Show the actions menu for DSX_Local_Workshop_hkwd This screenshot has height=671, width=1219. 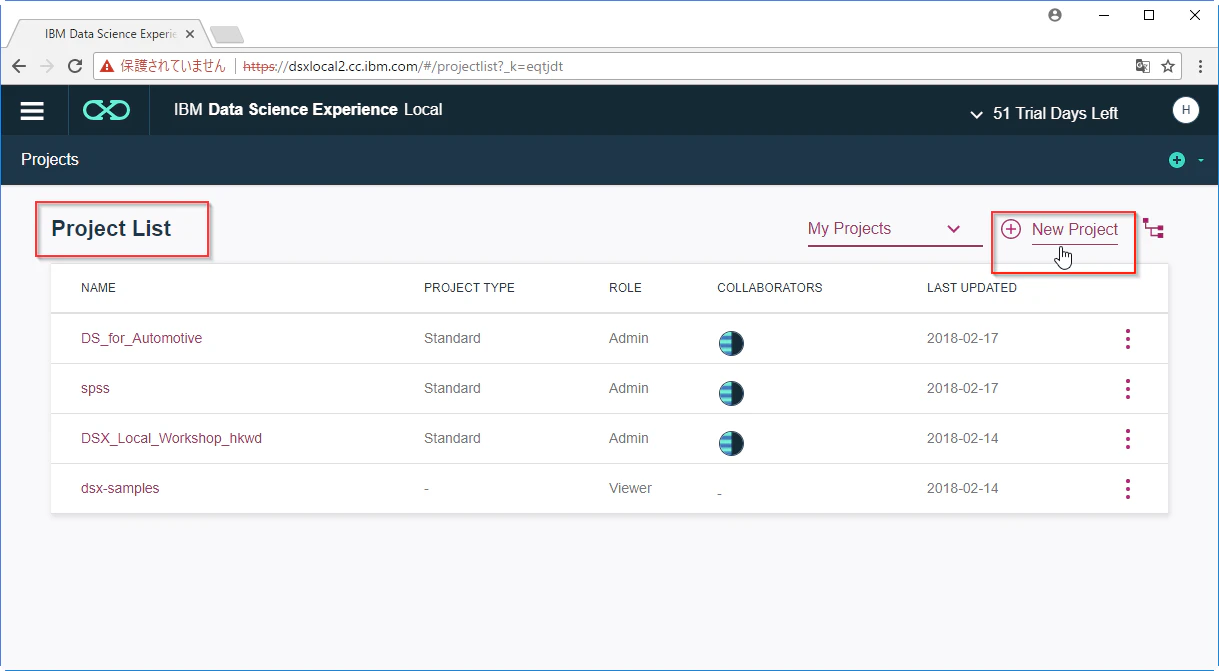point(1128,439)
